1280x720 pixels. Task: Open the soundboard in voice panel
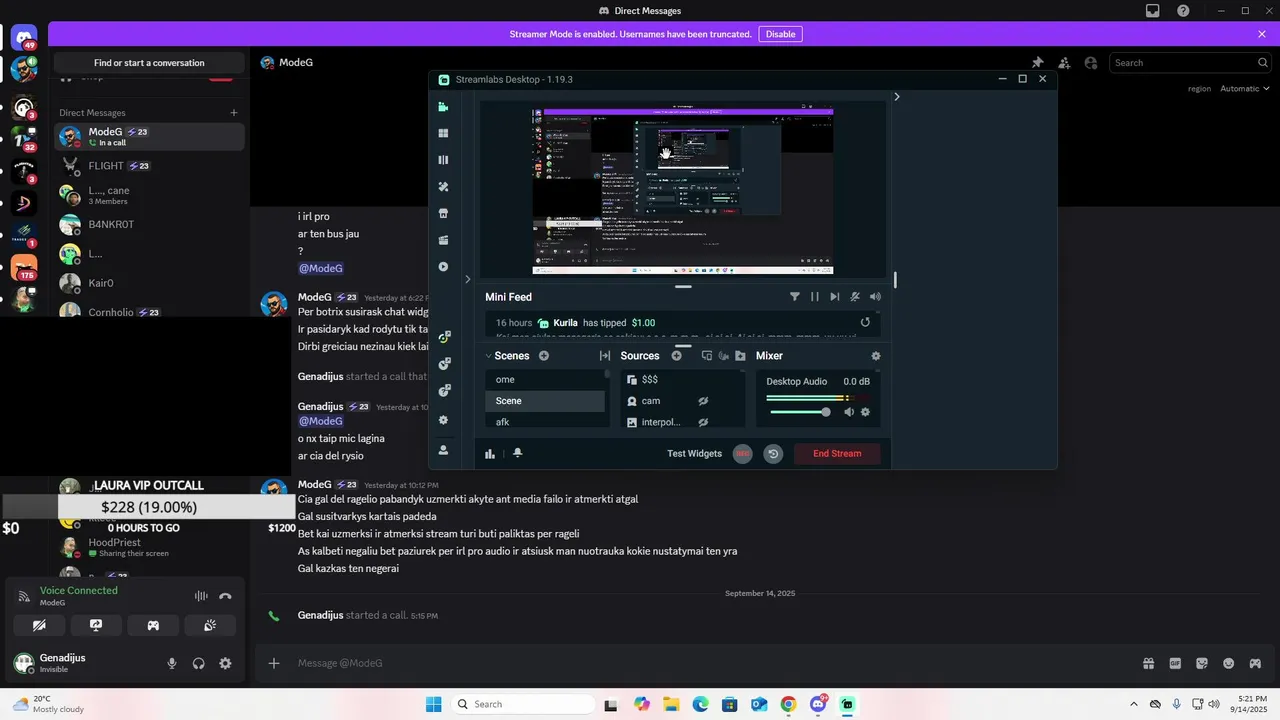pyautogui.click(x=210, y=625)
